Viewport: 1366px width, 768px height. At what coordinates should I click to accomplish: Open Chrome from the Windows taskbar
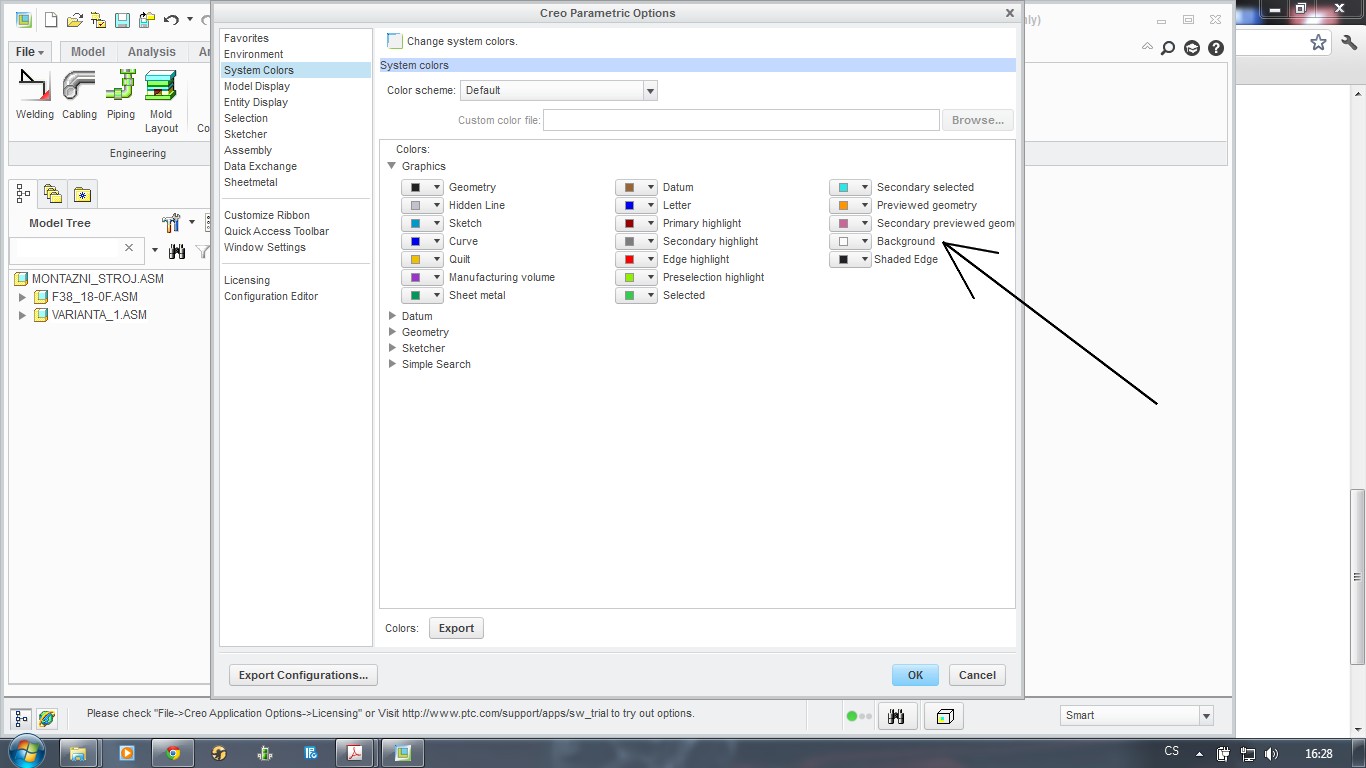coord(173,753)
